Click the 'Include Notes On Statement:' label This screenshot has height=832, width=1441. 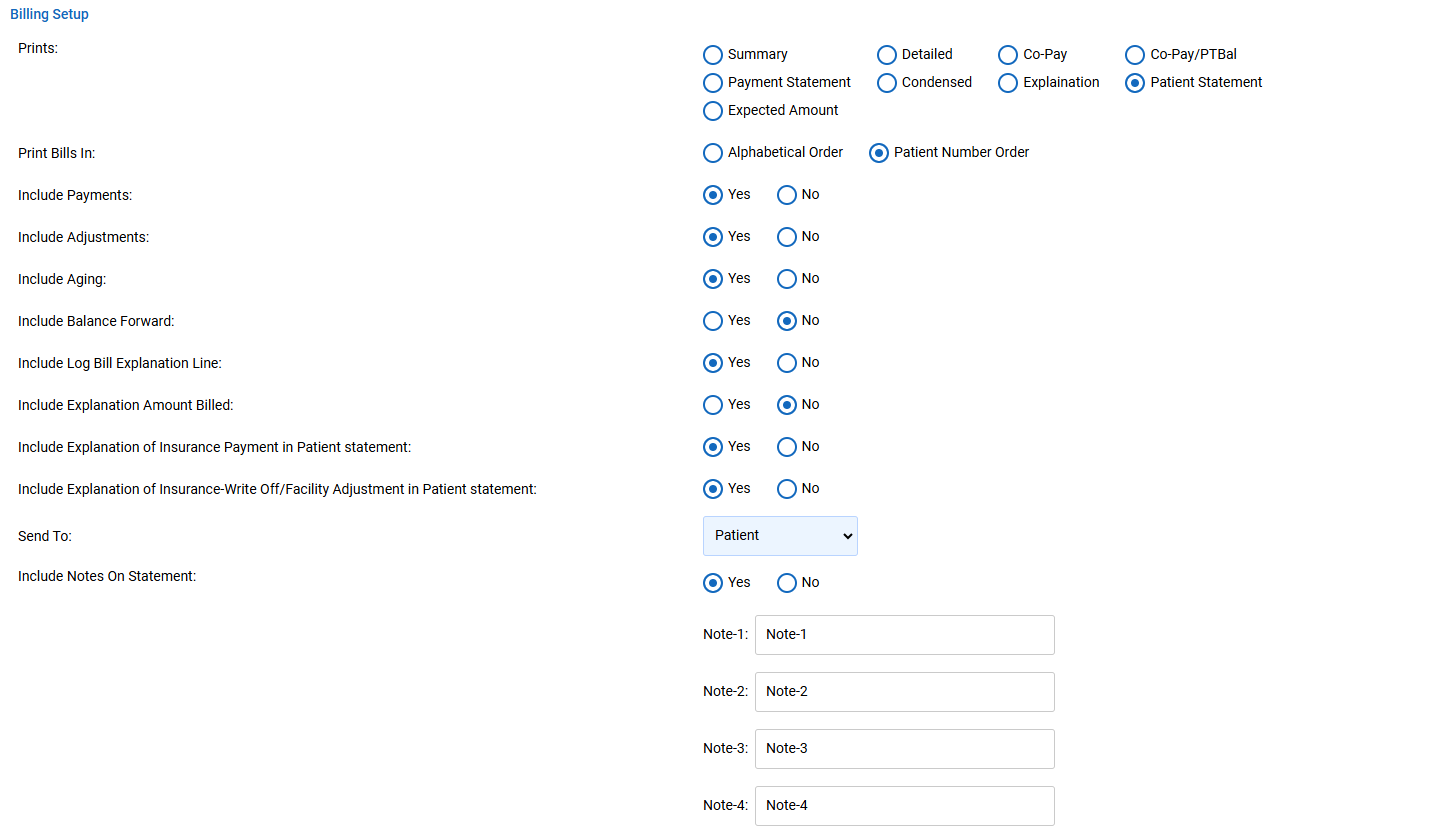(107, 576)
